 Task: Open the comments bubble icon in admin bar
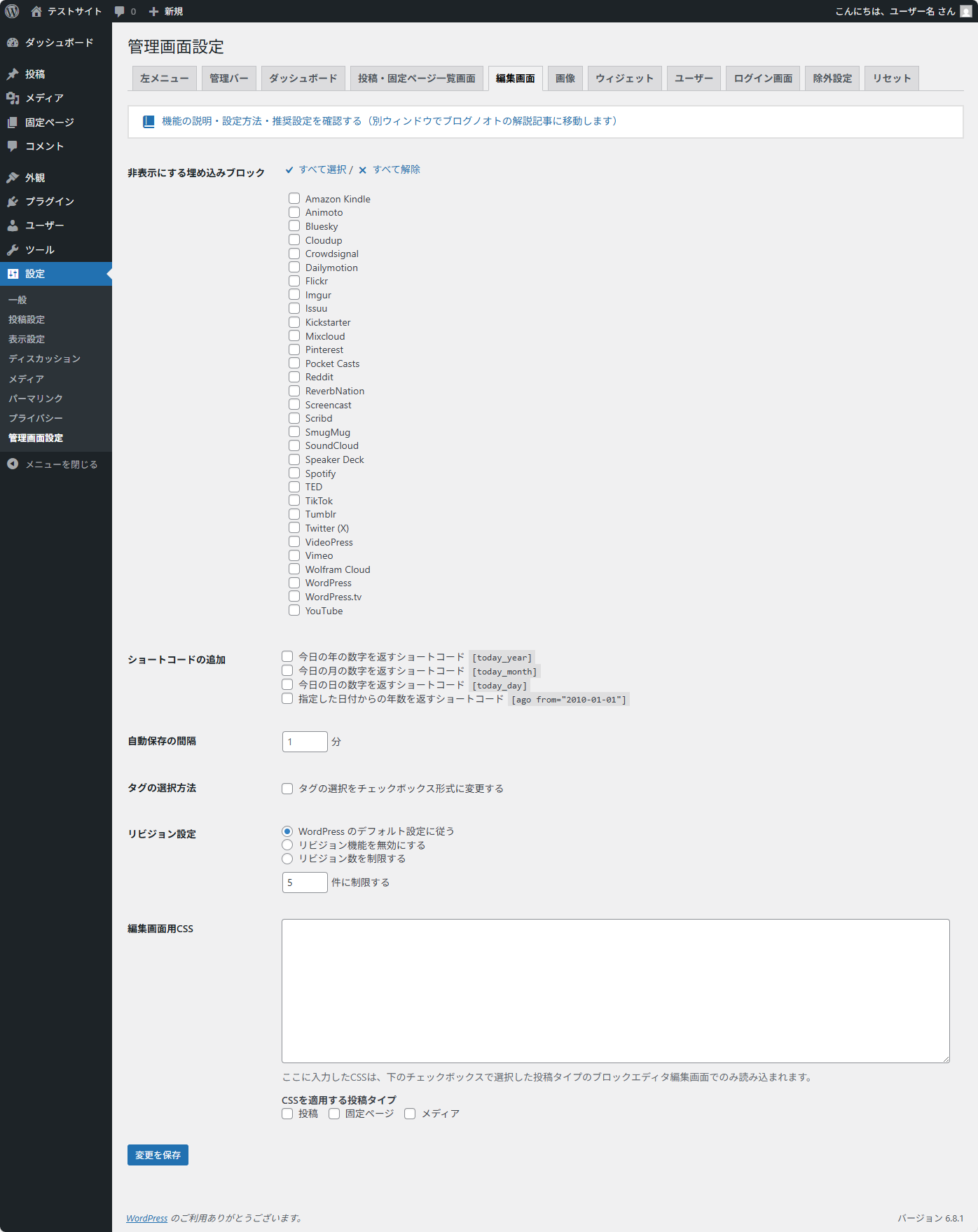coord(120,11)
